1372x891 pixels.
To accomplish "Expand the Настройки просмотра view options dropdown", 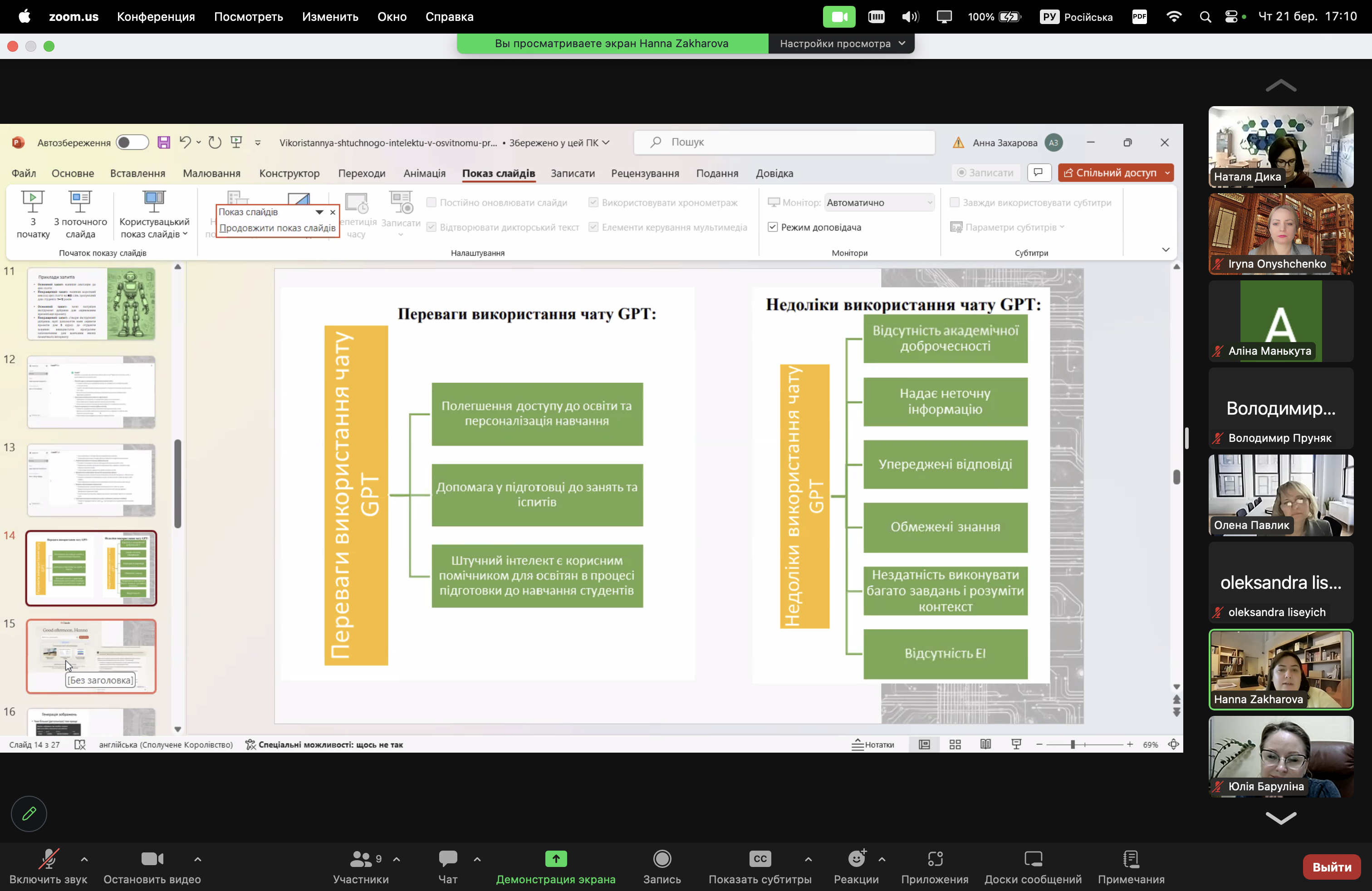I will tap(842, 43).
